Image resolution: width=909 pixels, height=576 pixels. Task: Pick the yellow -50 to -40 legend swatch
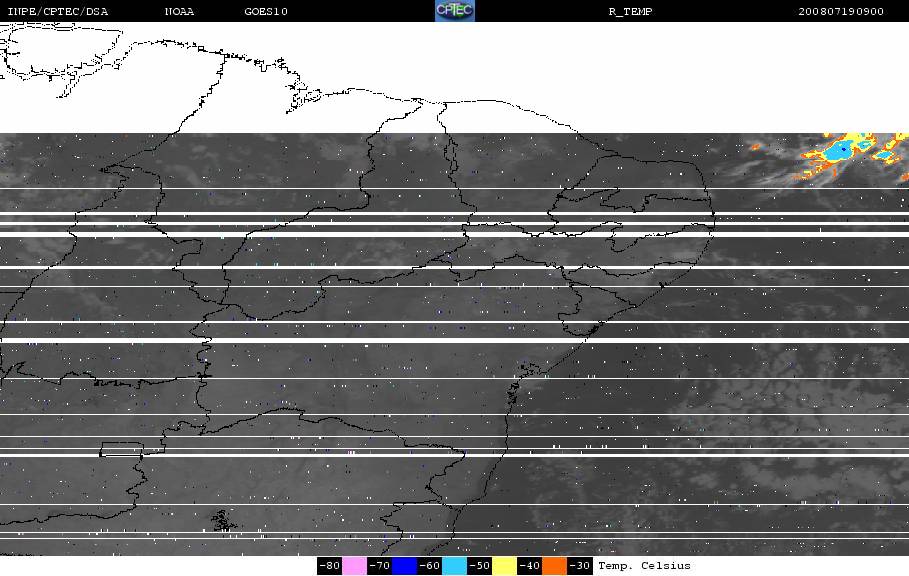point(504,566)
